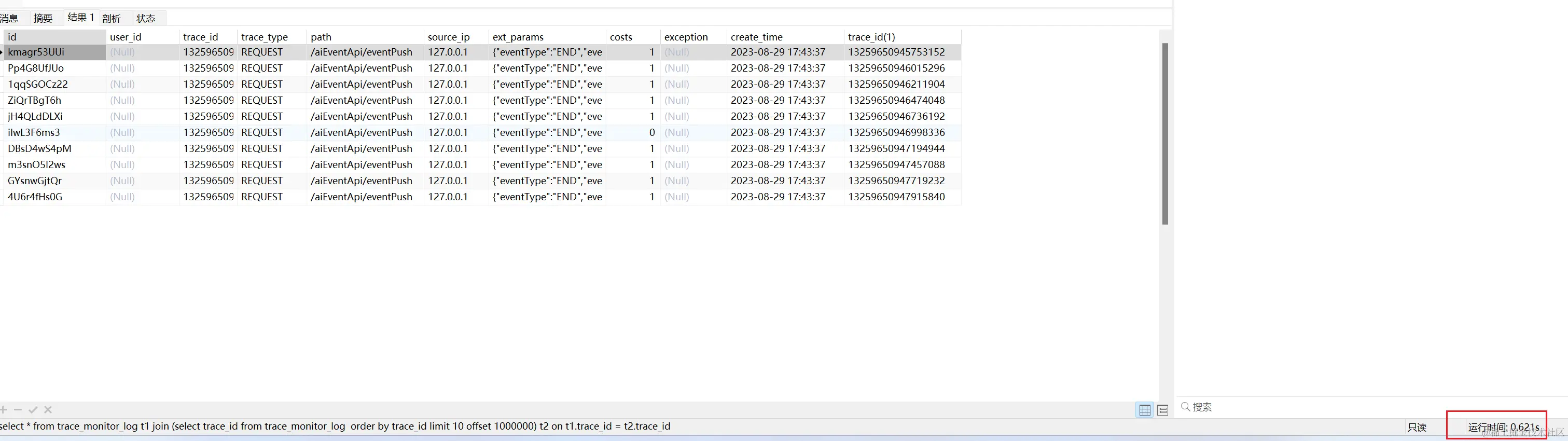The image size is (1568, 441).
Task: Delete the record using the minus icon
Action: pyautogui.click(x=18, y=410)
